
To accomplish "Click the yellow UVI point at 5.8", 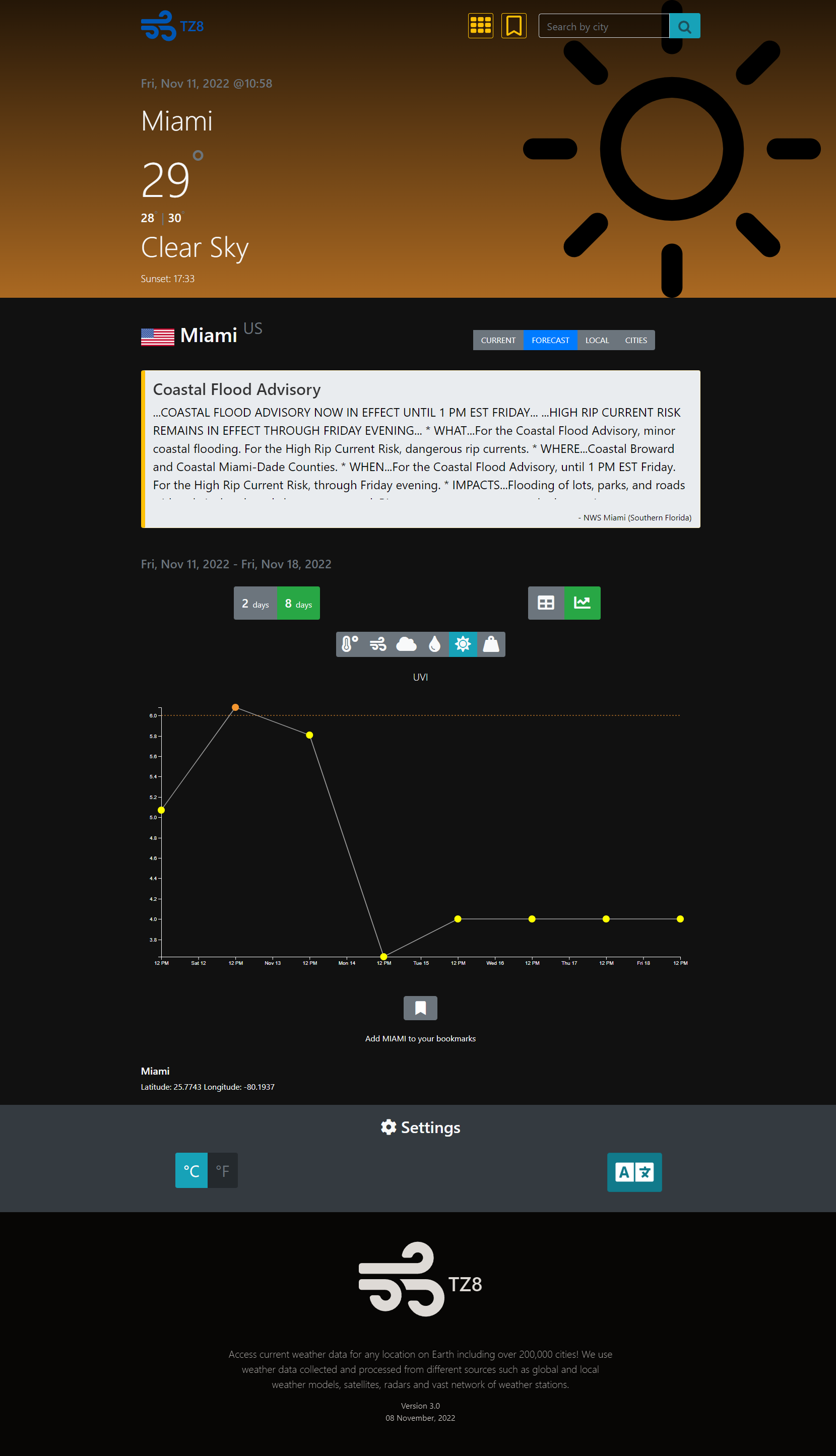I will (309, 735).
